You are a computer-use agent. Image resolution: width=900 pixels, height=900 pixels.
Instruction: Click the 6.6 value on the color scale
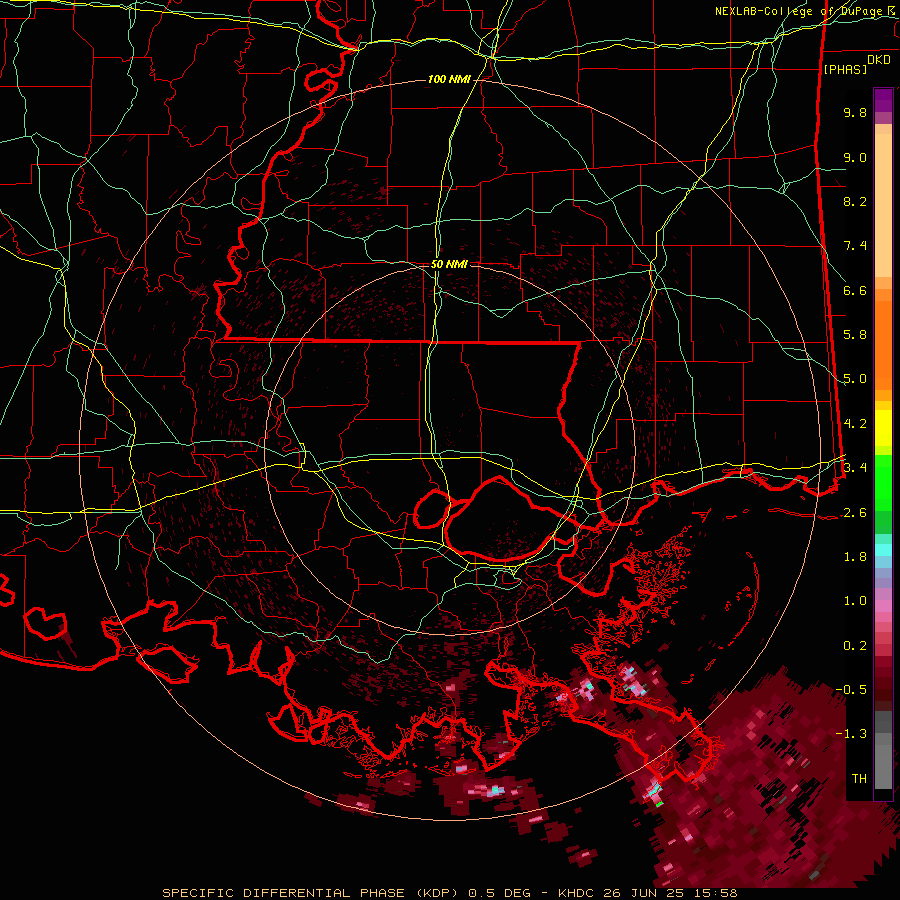click(855, 290)
